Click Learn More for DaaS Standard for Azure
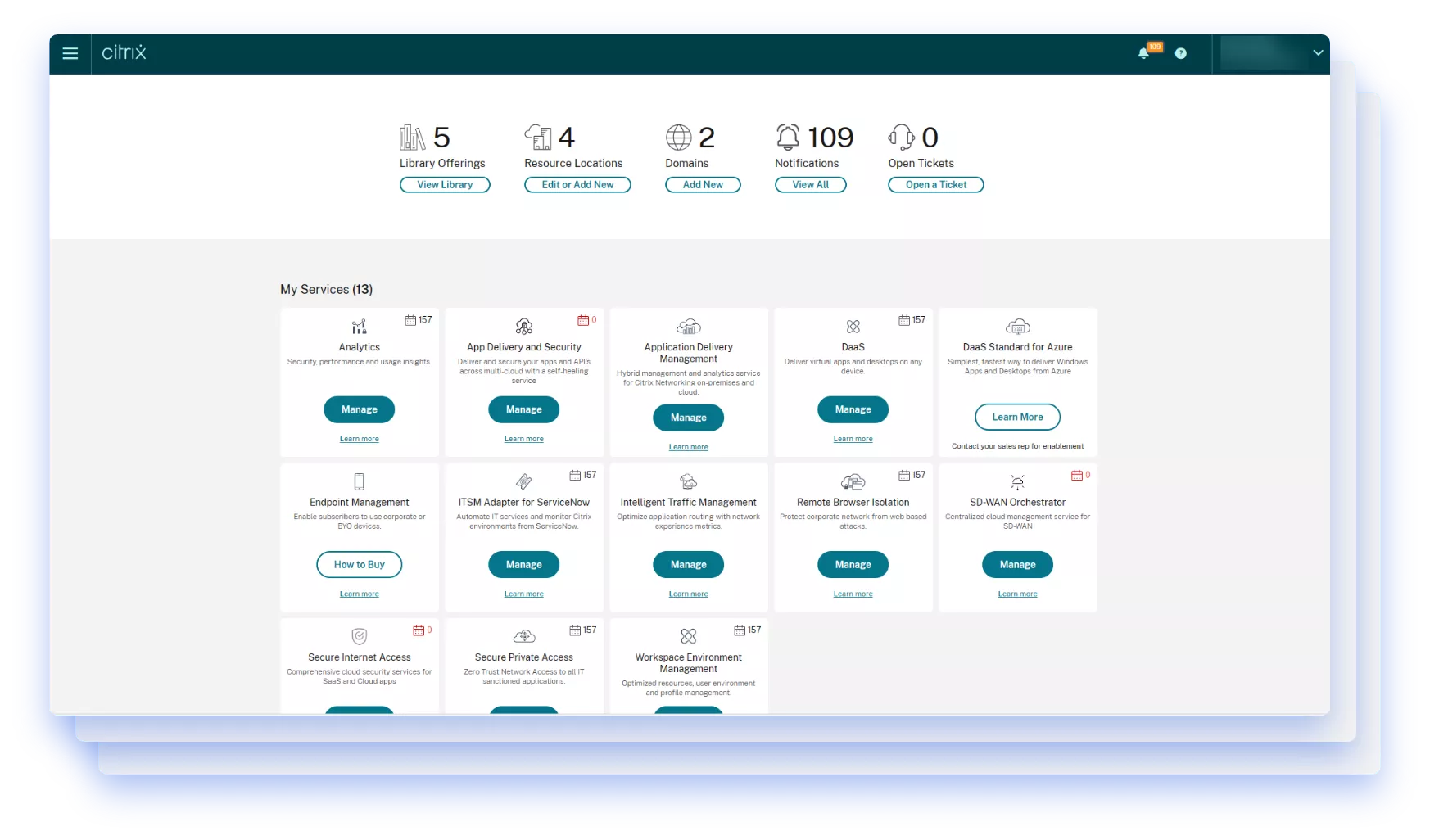Screen dimensions: 1430x840 point(1018,417)
